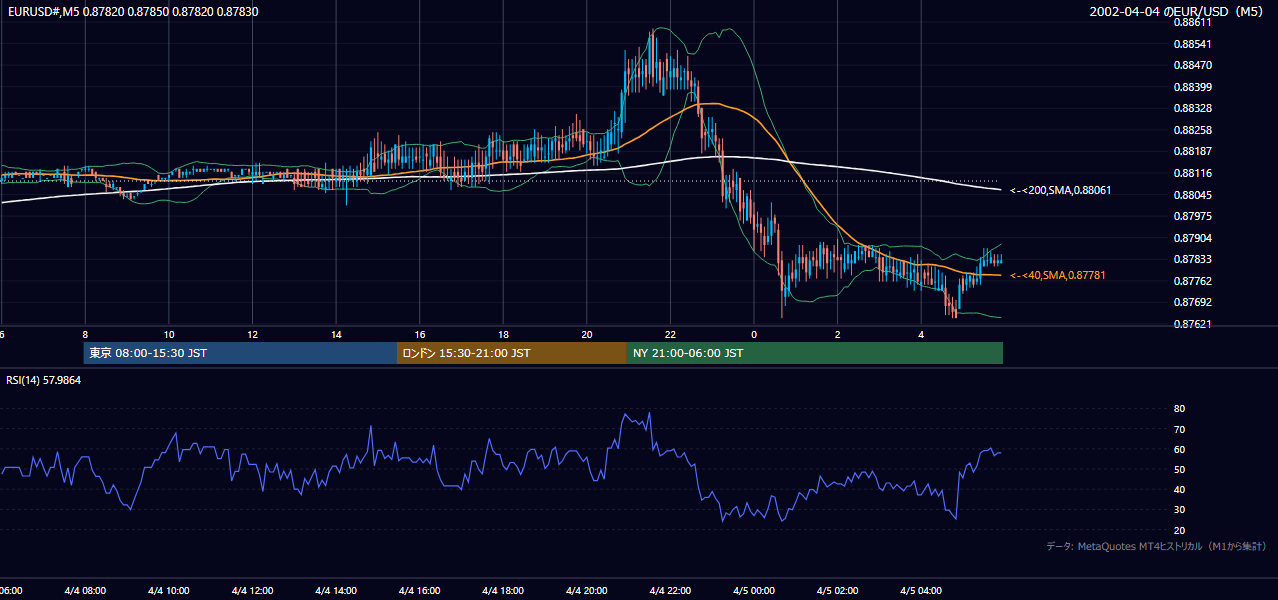Click the 4/4 20:00 bottom time label

click(x=585, y=591)
